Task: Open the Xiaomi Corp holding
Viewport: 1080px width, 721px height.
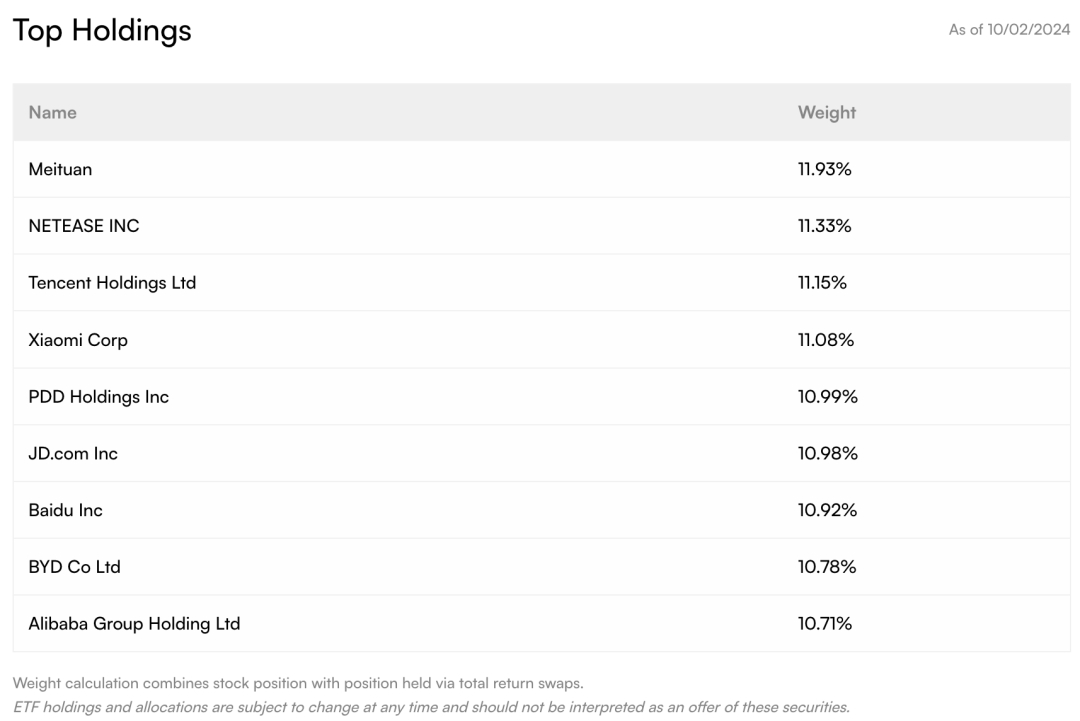Action: pyautogui.click(x=78, y=340)
